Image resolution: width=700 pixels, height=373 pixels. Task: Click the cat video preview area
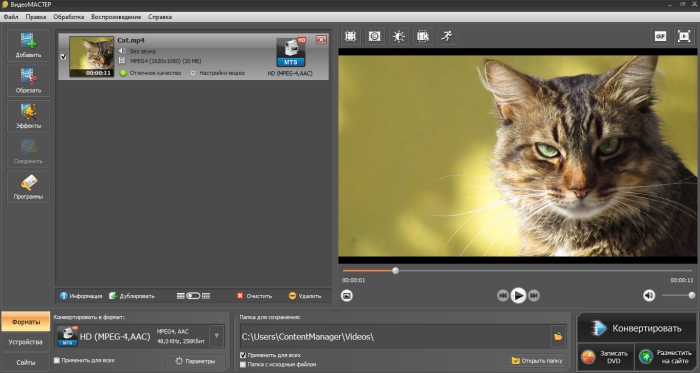coord(517,156)
